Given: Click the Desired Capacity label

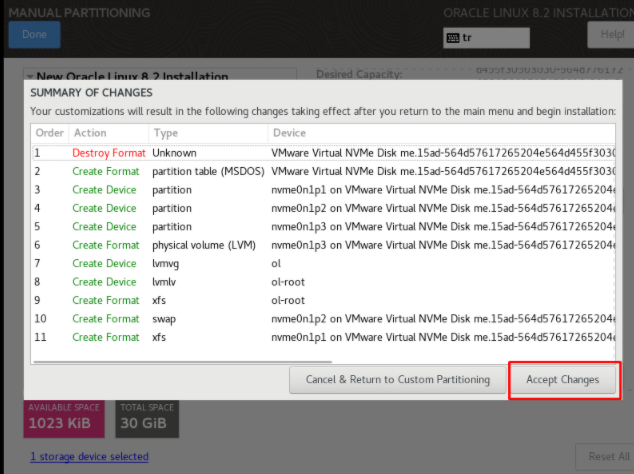Looking at the screenshot, I should [359, 74].
